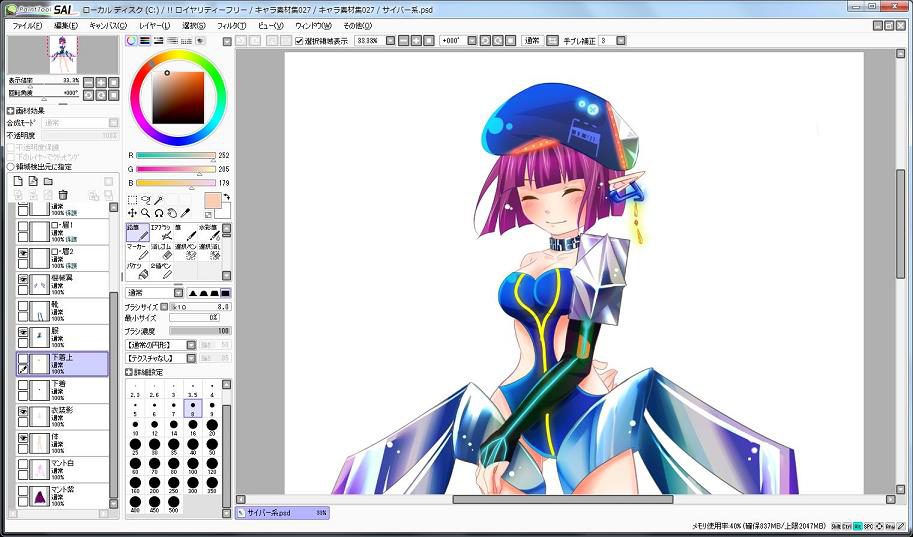Toggle the 選択領域表示 checkbox
Screen dimensions: 913x537
(299, 41)
